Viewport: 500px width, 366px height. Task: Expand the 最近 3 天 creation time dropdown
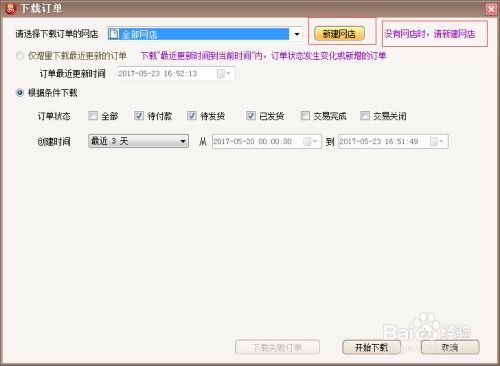(138, 141)
